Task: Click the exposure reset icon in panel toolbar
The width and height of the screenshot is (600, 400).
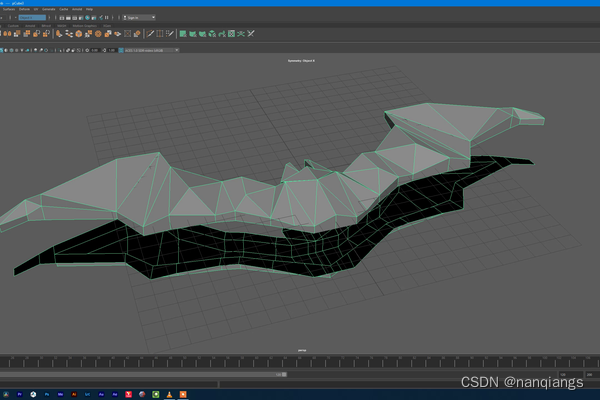Action: (87, 50)
